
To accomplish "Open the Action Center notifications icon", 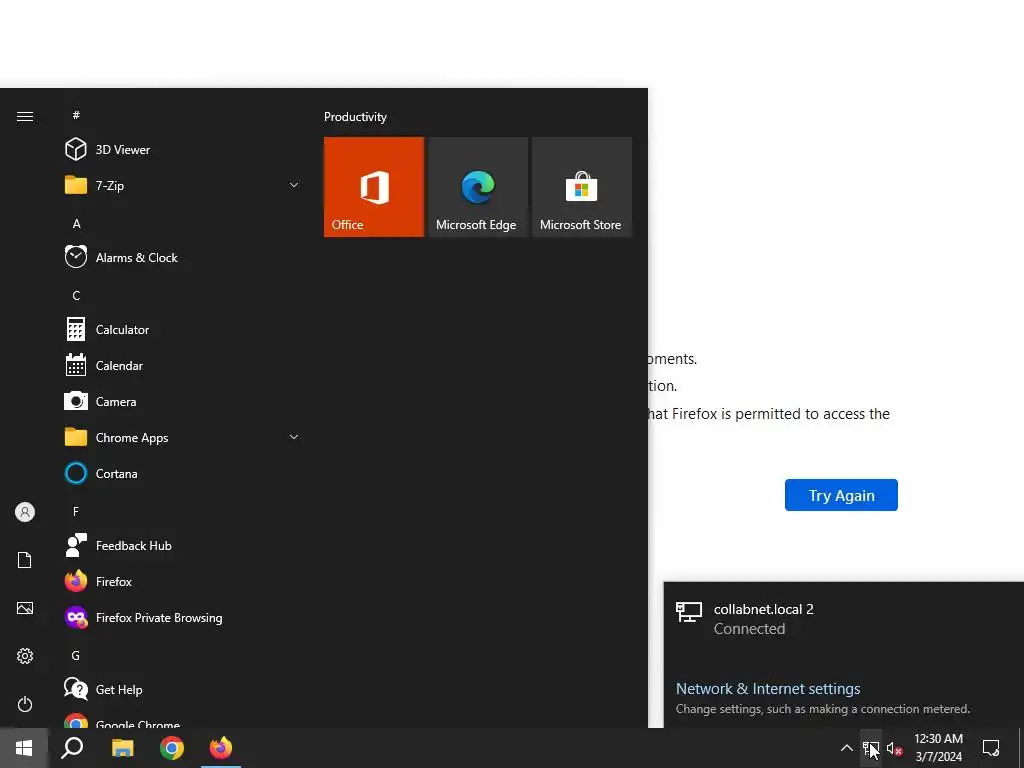I will [991, 748].
